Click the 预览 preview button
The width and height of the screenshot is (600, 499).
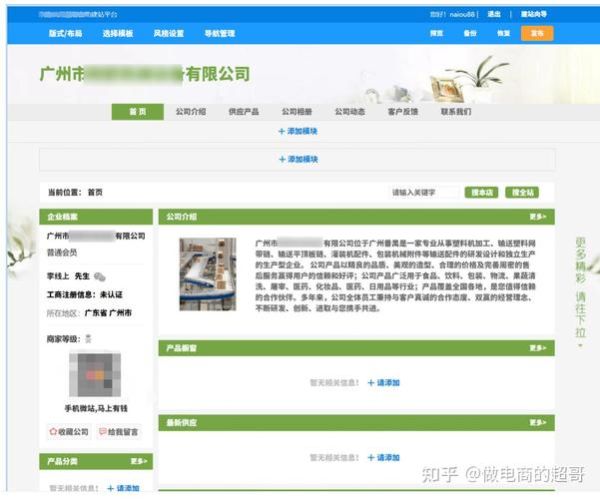point(436,33)
